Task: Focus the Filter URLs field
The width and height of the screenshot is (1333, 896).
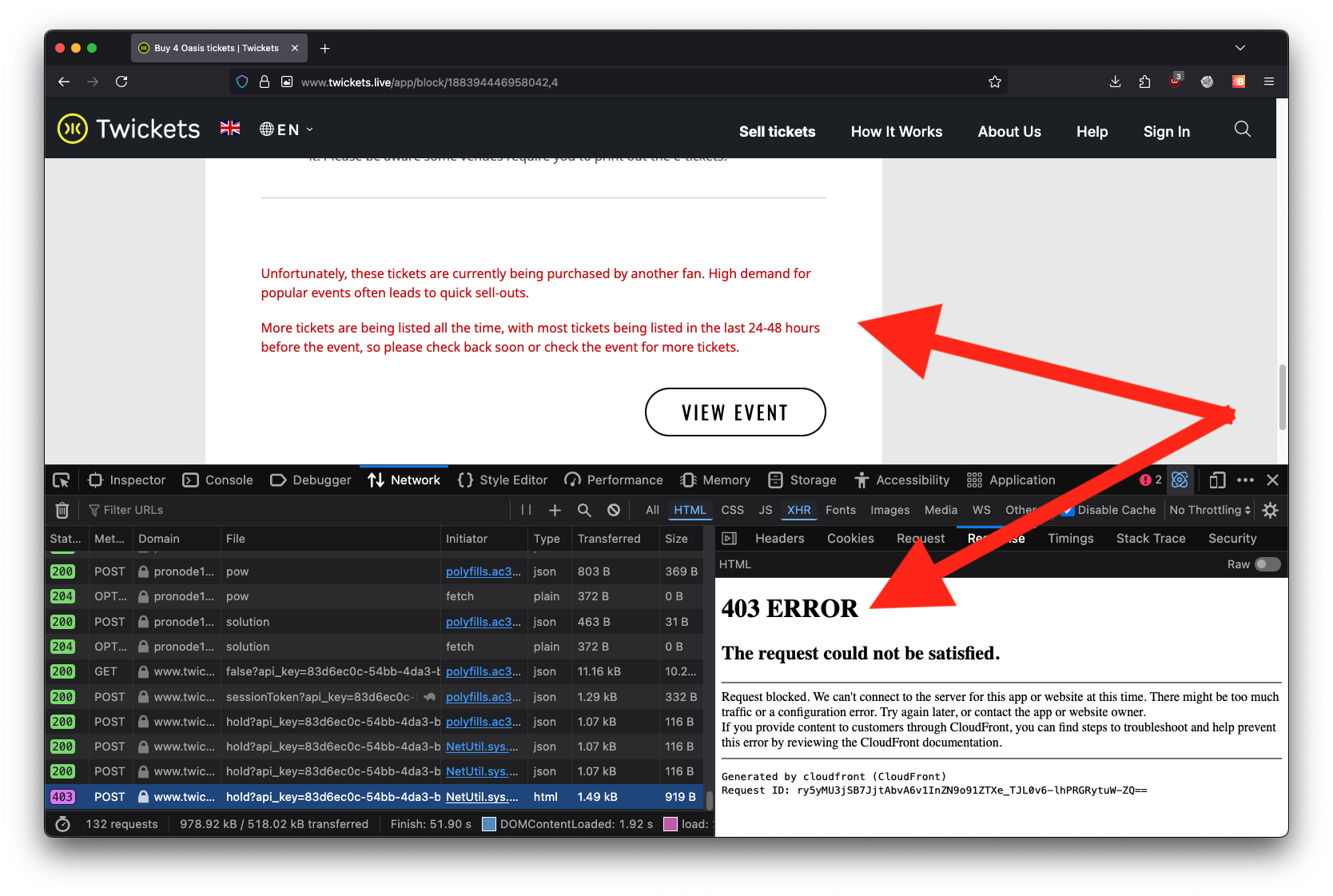Action: pos(296,510)
